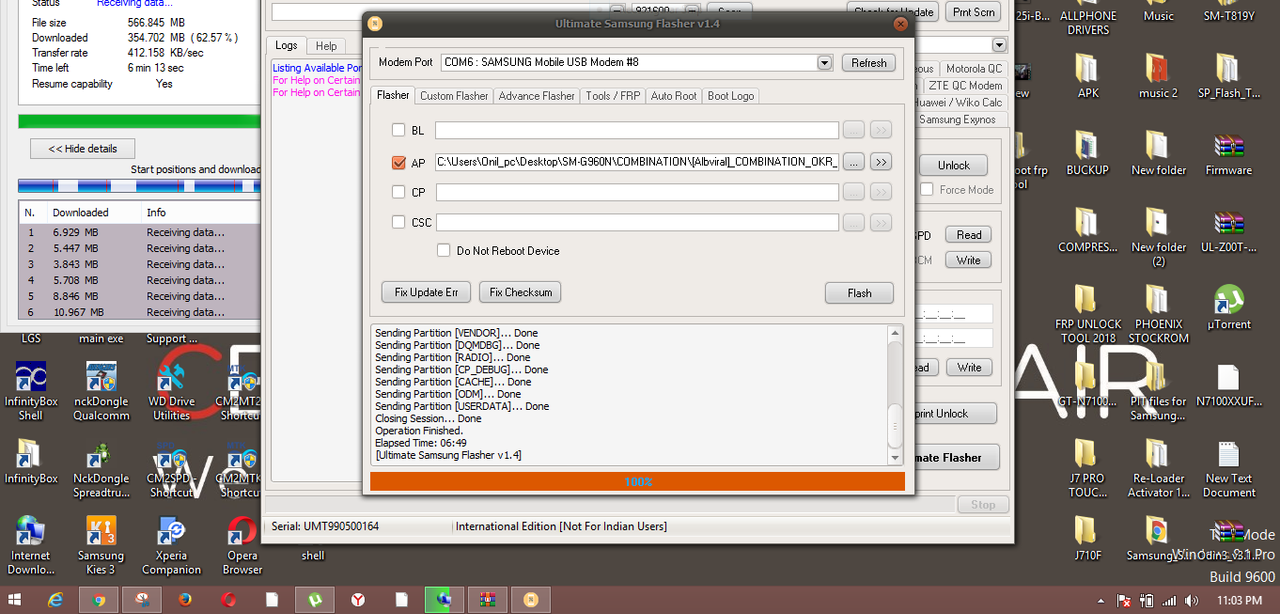Switch to WinRAR in taskbar
The image size is (1280, 614).
click(x=487, y=600)
